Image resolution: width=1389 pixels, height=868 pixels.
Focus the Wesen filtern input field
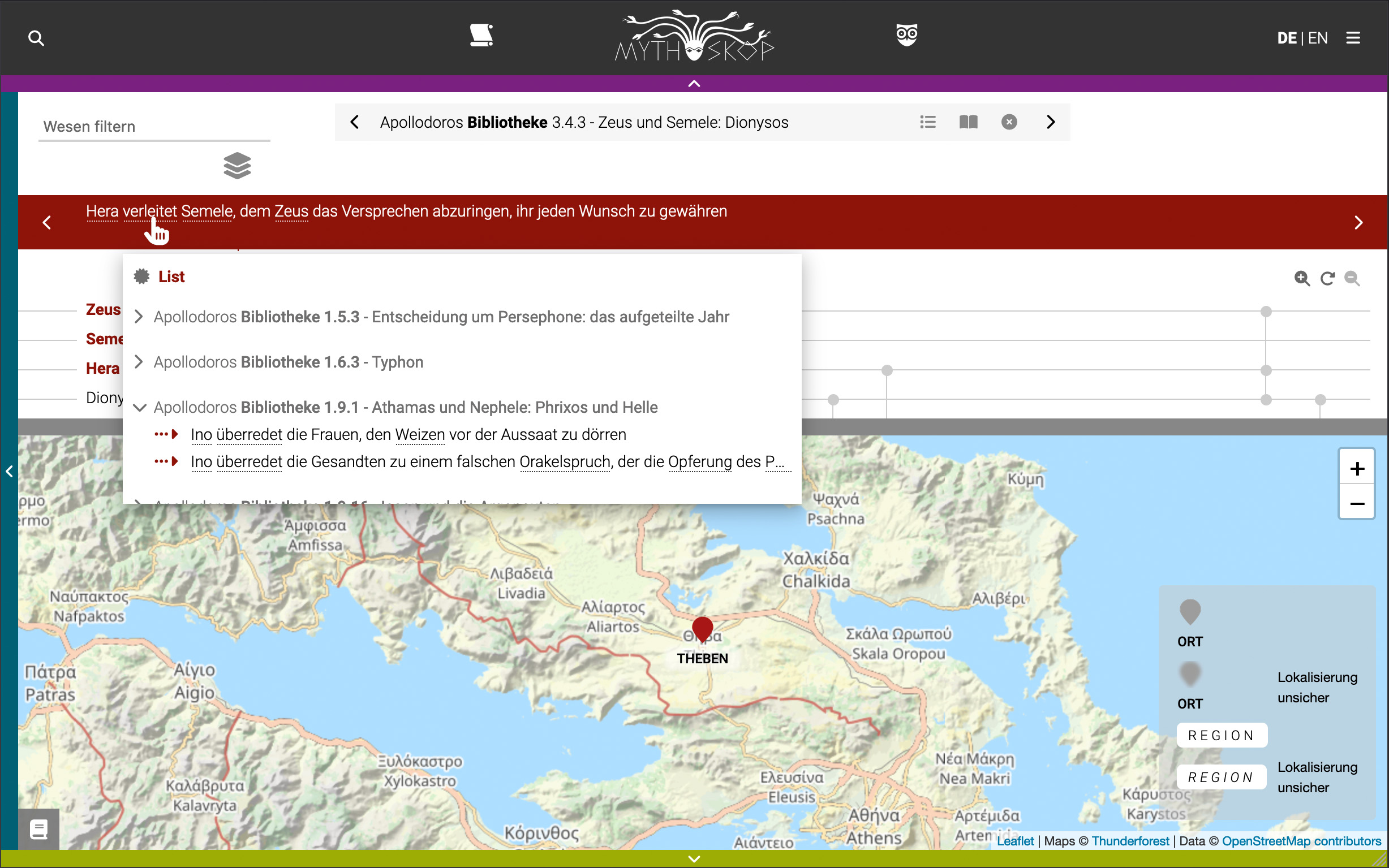(154, 126)
